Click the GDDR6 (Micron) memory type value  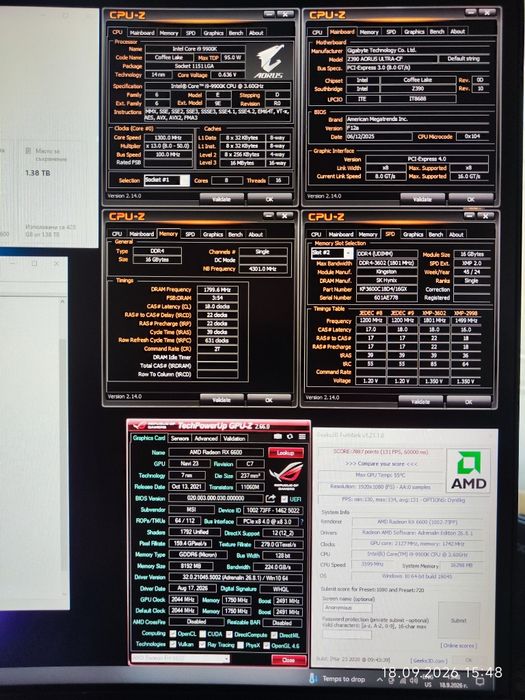pos(197,554)
